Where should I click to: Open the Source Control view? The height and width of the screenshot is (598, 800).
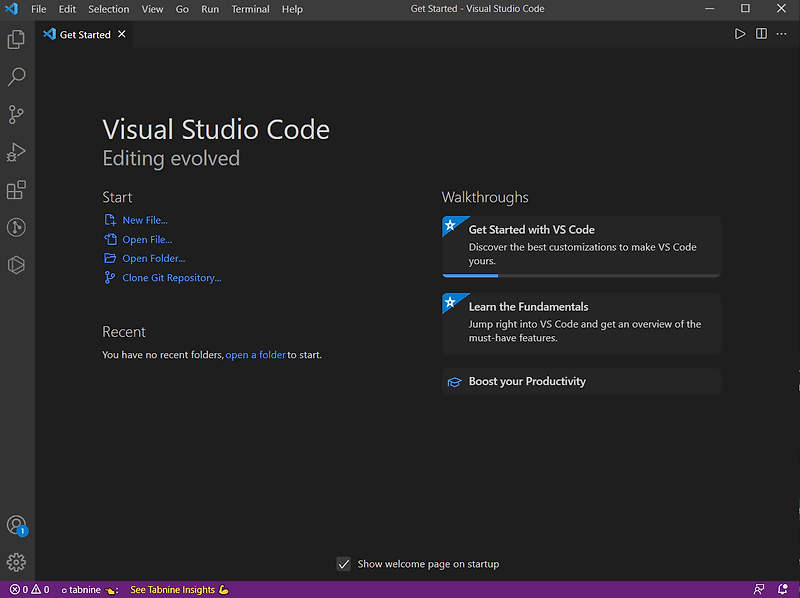[15, 114]
